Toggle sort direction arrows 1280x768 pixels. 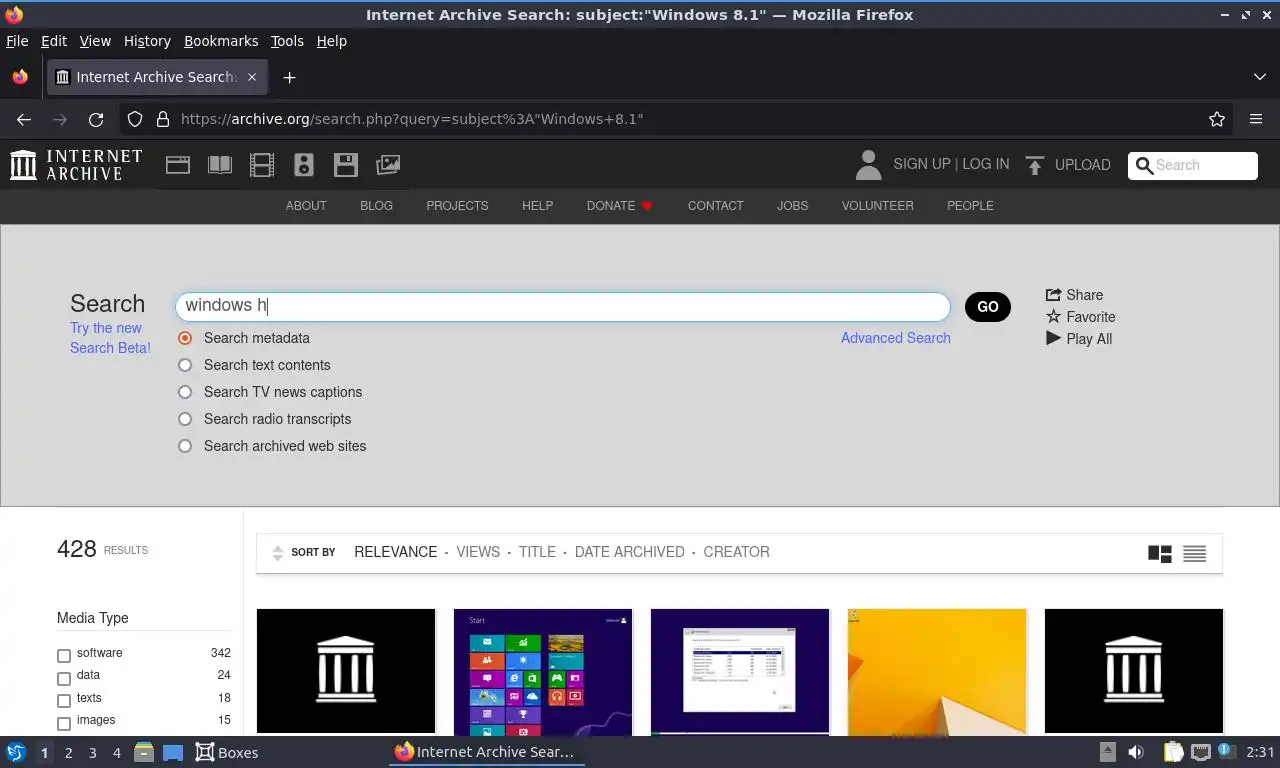coord(278,553)
